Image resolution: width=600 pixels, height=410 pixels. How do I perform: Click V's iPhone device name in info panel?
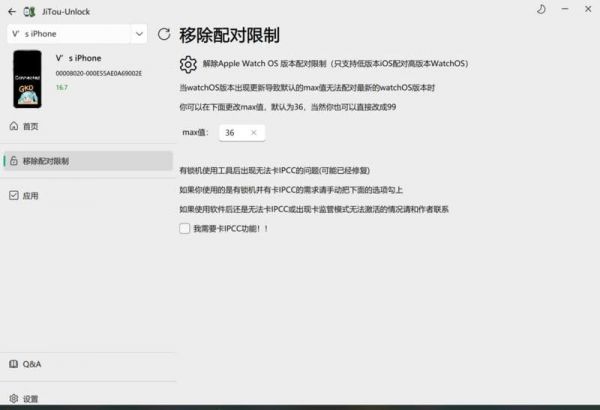(x=78, y=58)
